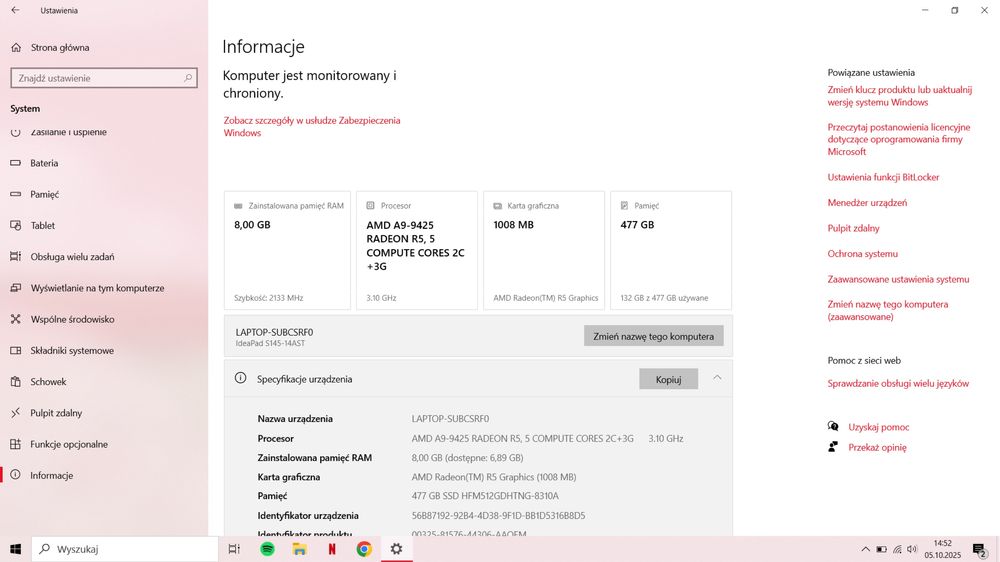The image size is (1000, 562).
Task: Open the notification center icon
Action: click(x=980, y=549)
